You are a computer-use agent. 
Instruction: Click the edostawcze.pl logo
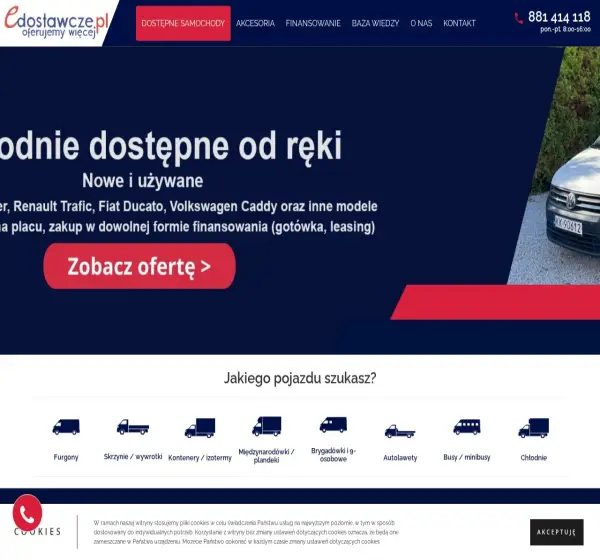[57, 22]
